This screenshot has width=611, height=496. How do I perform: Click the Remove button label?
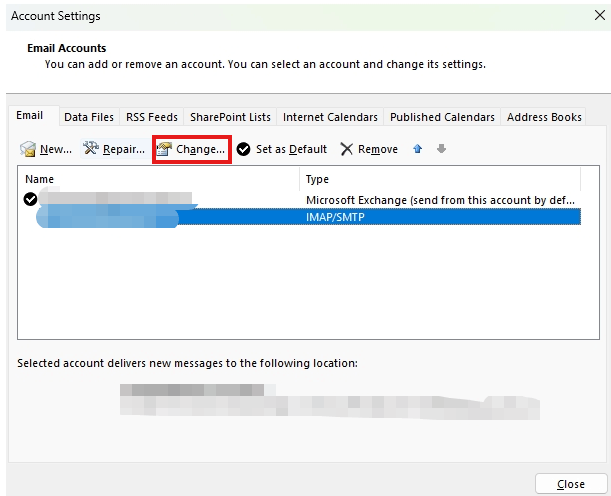point(378,149)
